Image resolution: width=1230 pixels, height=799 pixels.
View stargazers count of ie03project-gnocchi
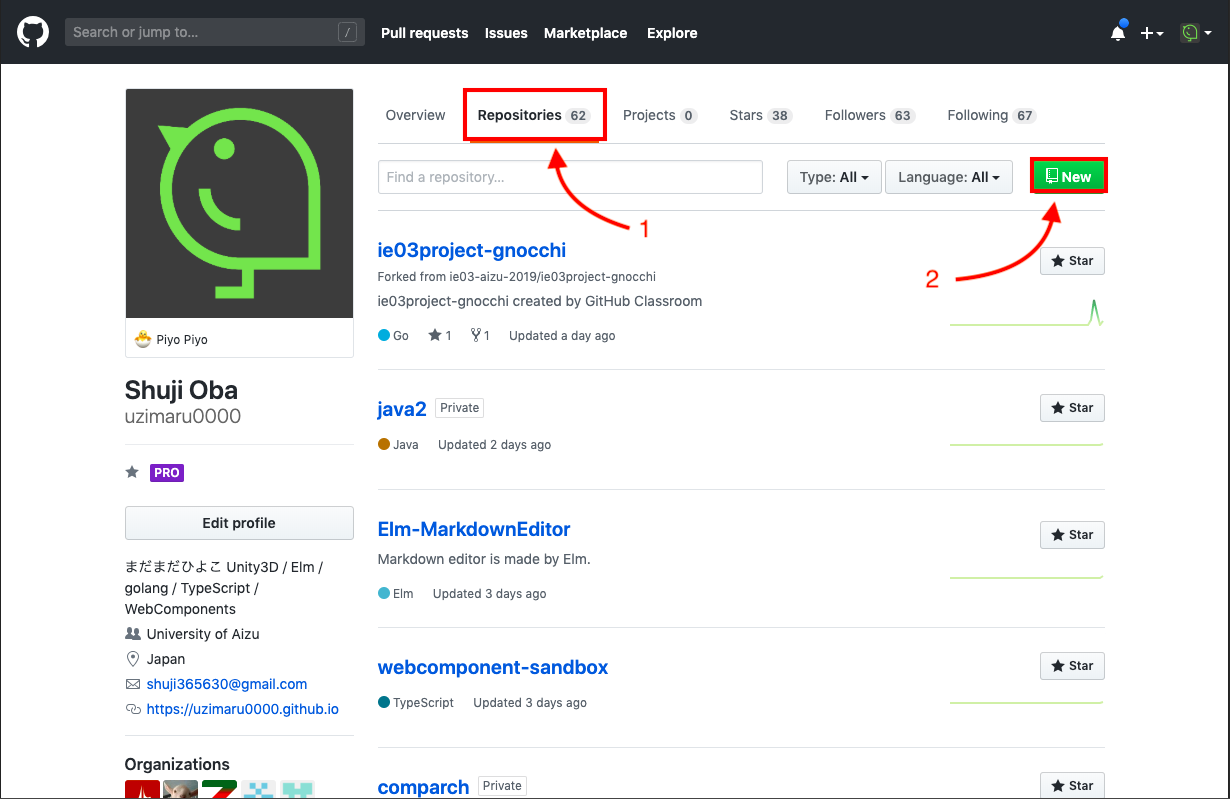(x=440, y=336)
